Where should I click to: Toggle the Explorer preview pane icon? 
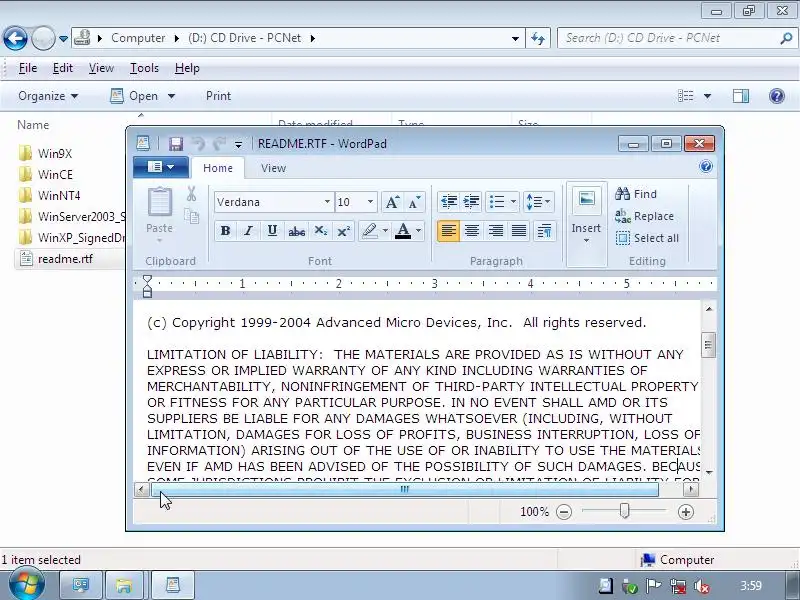click(741, 96)
